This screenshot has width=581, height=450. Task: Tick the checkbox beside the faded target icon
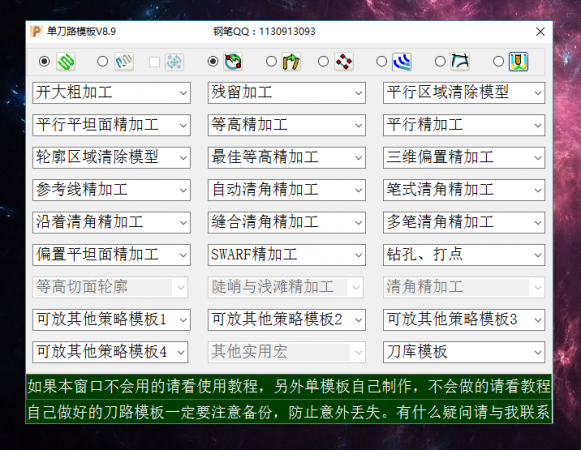coord(154,62)
